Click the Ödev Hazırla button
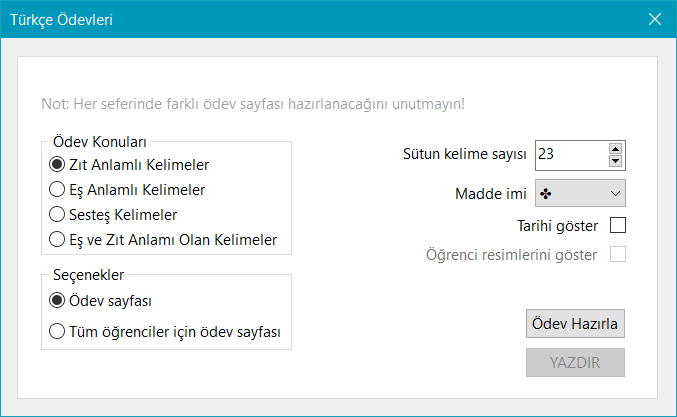 (575, 323)
